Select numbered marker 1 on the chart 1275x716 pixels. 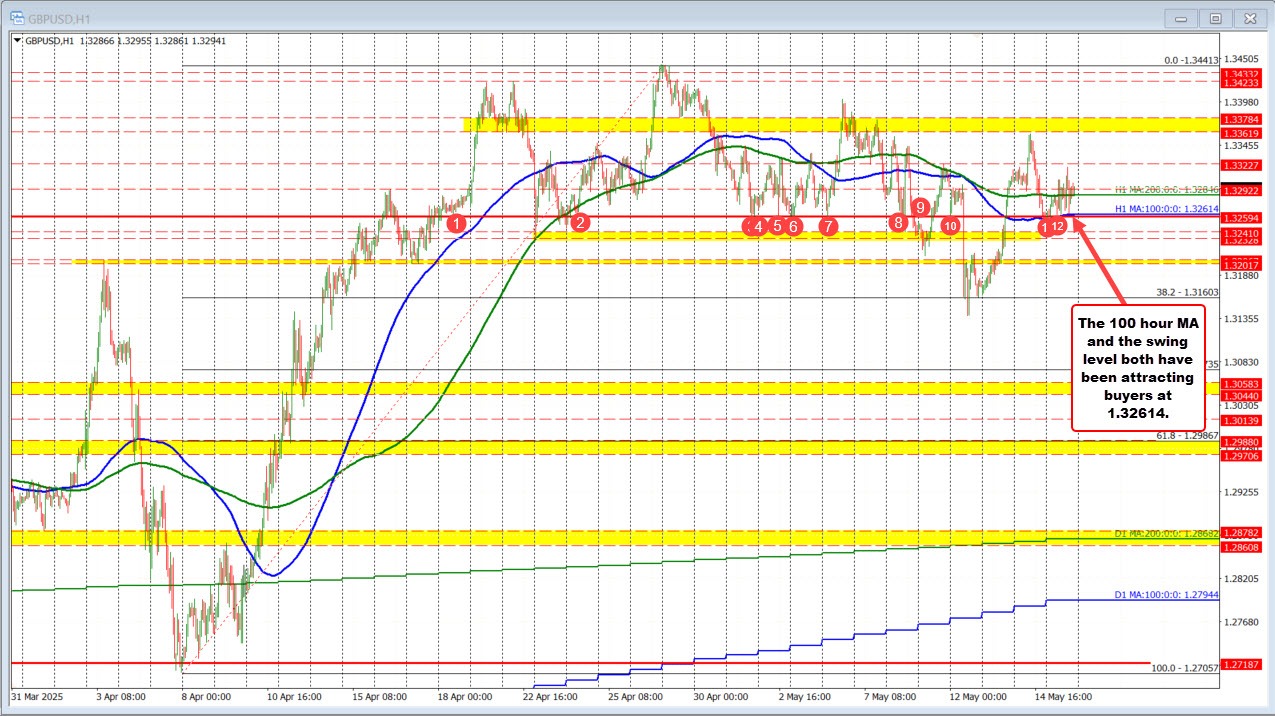457,224
